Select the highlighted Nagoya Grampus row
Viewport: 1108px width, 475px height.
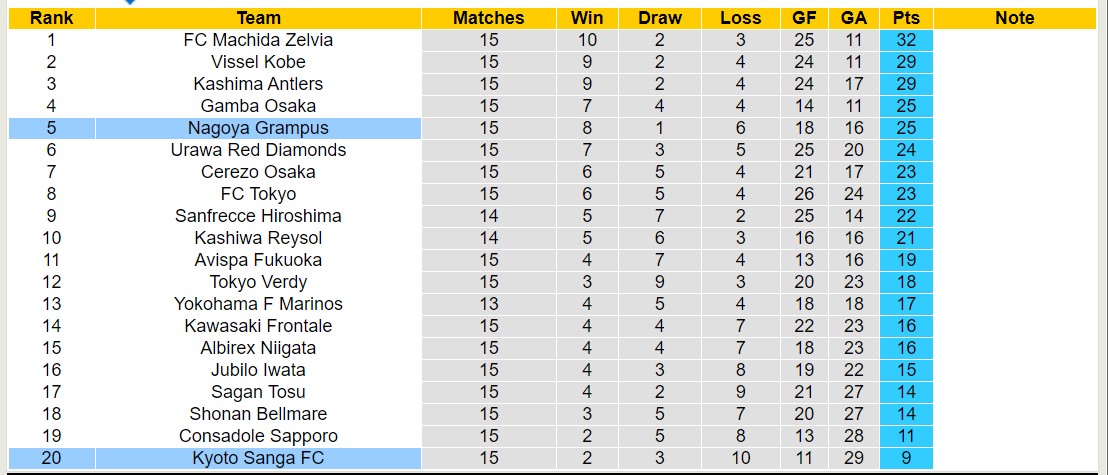click(258, 128)
